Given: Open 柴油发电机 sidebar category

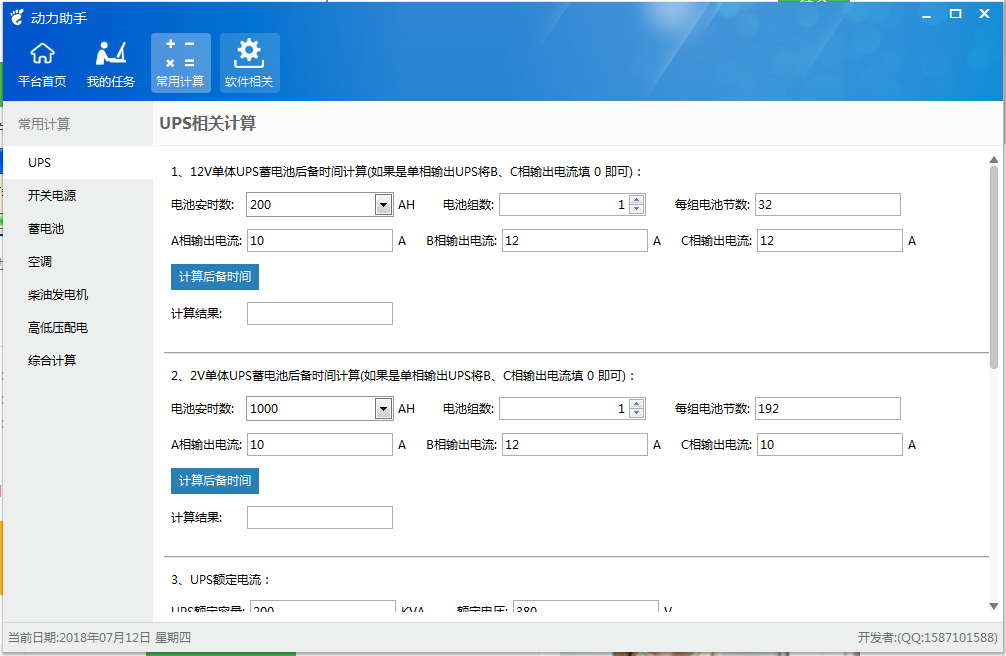Looking at the screenshot, I should click(x=58, y=295).
